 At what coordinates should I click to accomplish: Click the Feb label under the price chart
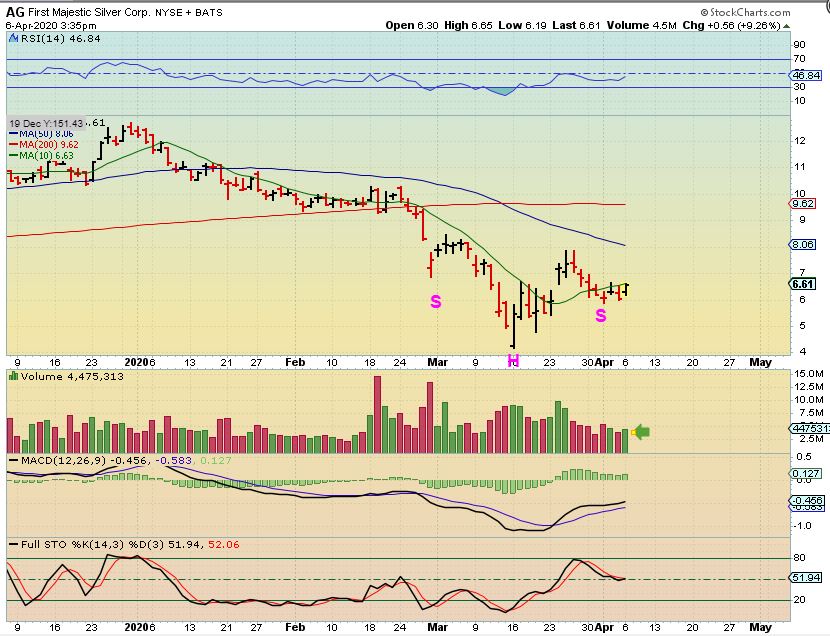coord(295,362)
